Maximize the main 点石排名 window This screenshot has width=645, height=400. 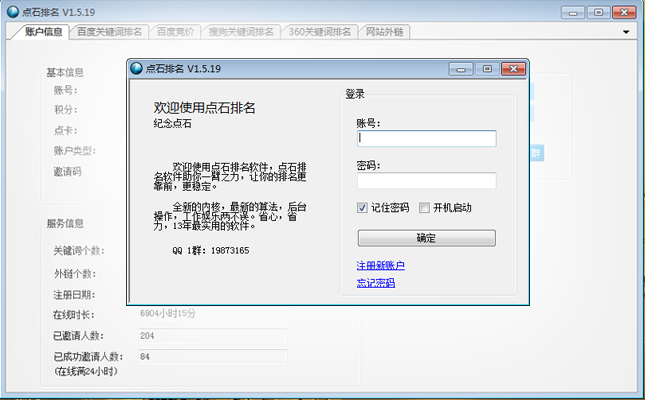click(599, 12)
